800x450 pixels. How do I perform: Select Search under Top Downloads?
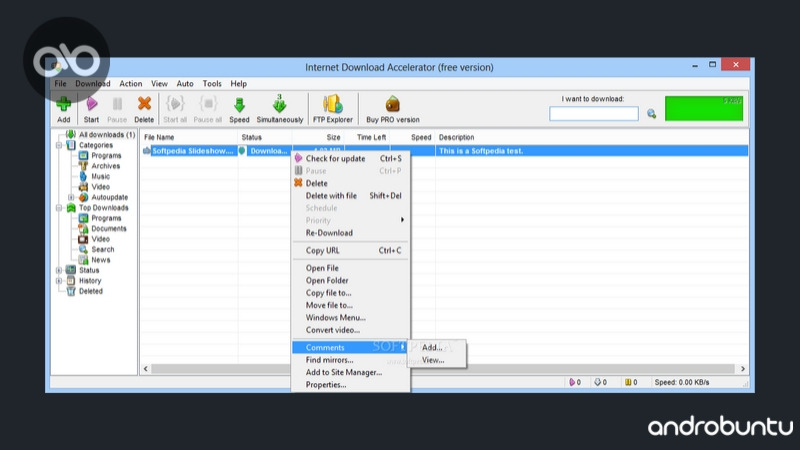pos(103,249)
